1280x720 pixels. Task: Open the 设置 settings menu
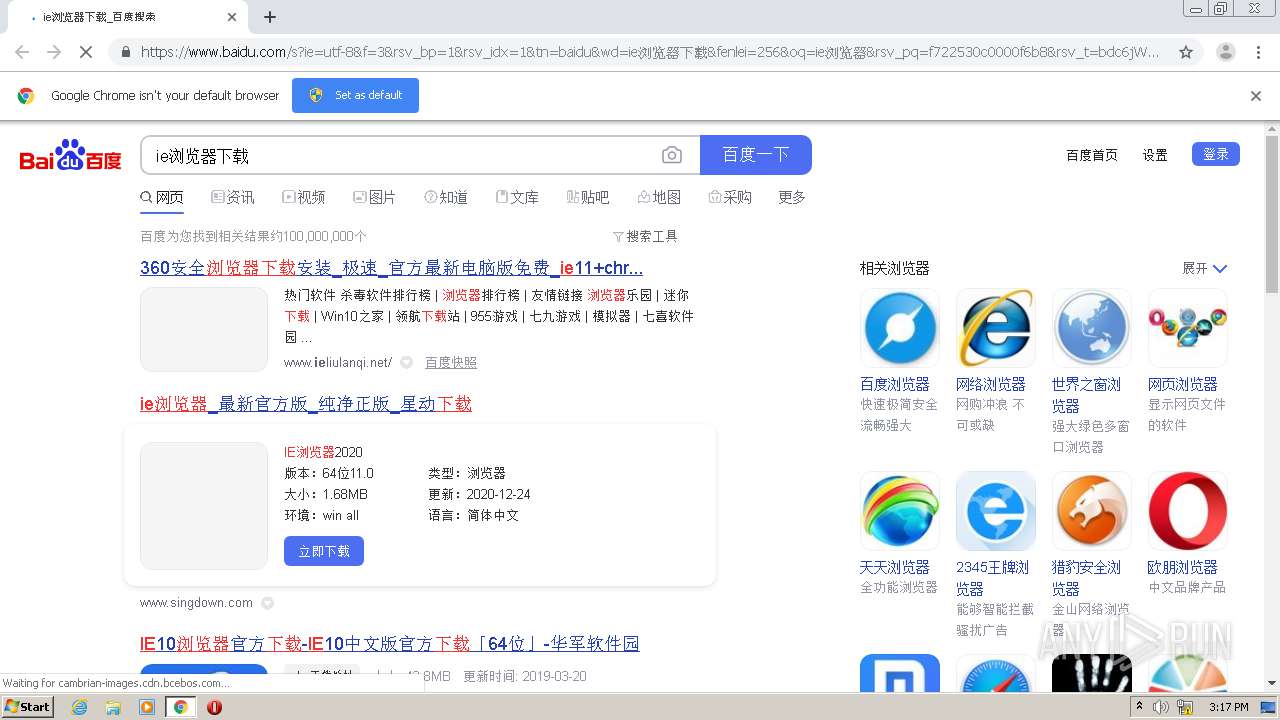point(1155,155)
